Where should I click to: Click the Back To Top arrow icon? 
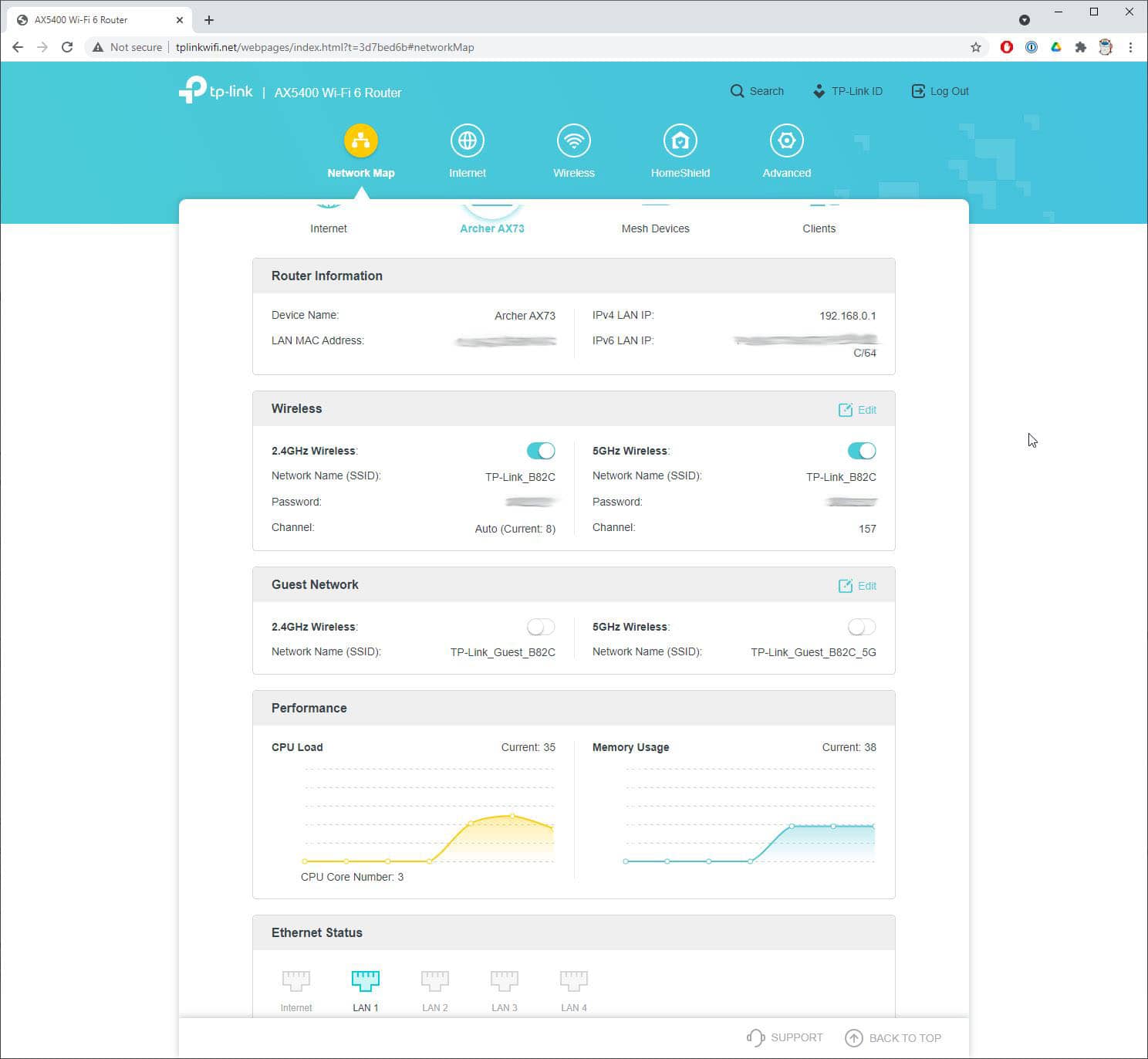point(853,1038)
